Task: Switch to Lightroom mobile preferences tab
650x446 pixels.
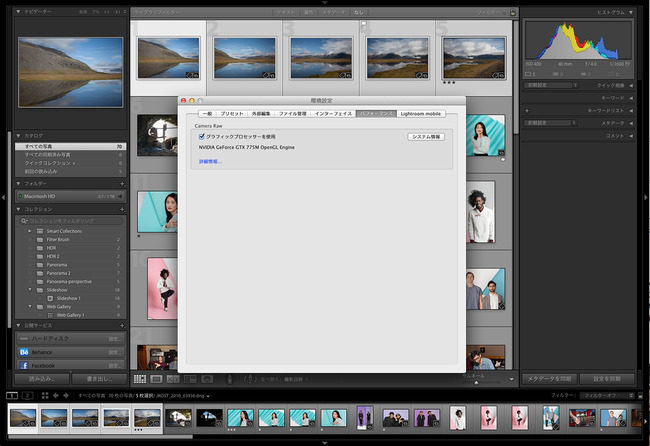Action: pyautogui.click(x=421, y=114)
